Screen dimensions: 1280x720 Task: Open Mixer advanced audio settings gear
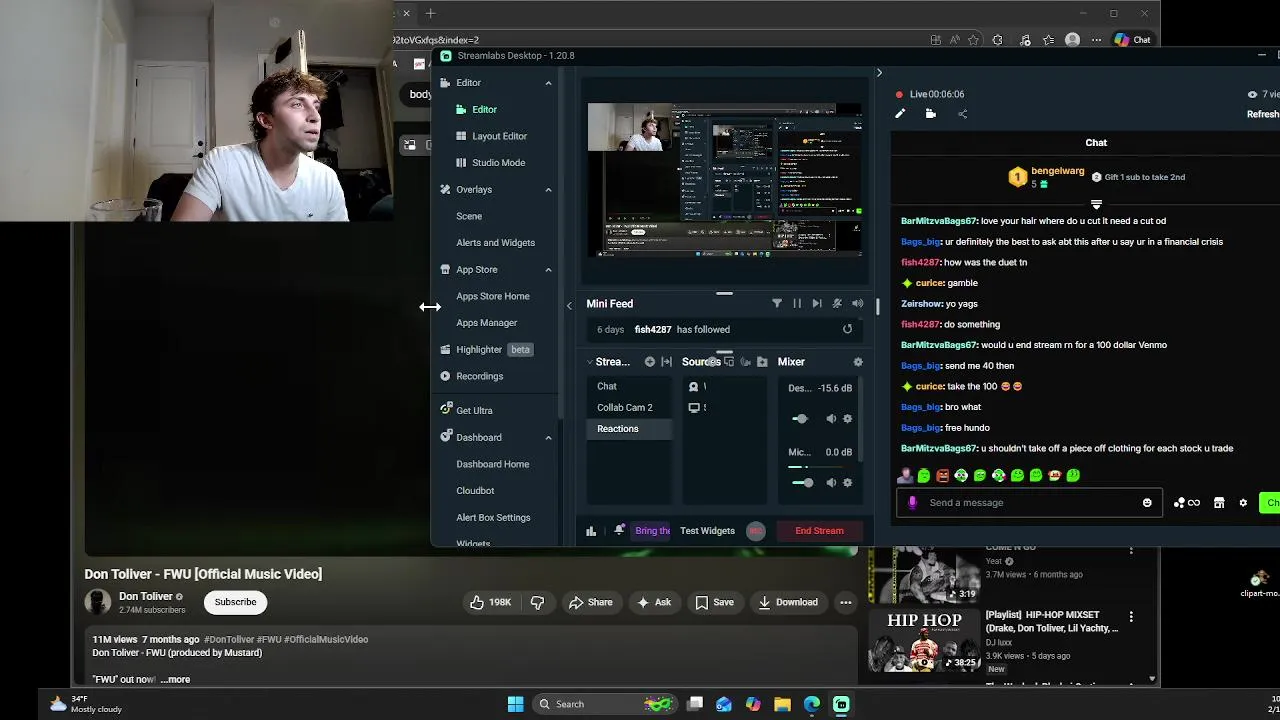click(857, 362)
